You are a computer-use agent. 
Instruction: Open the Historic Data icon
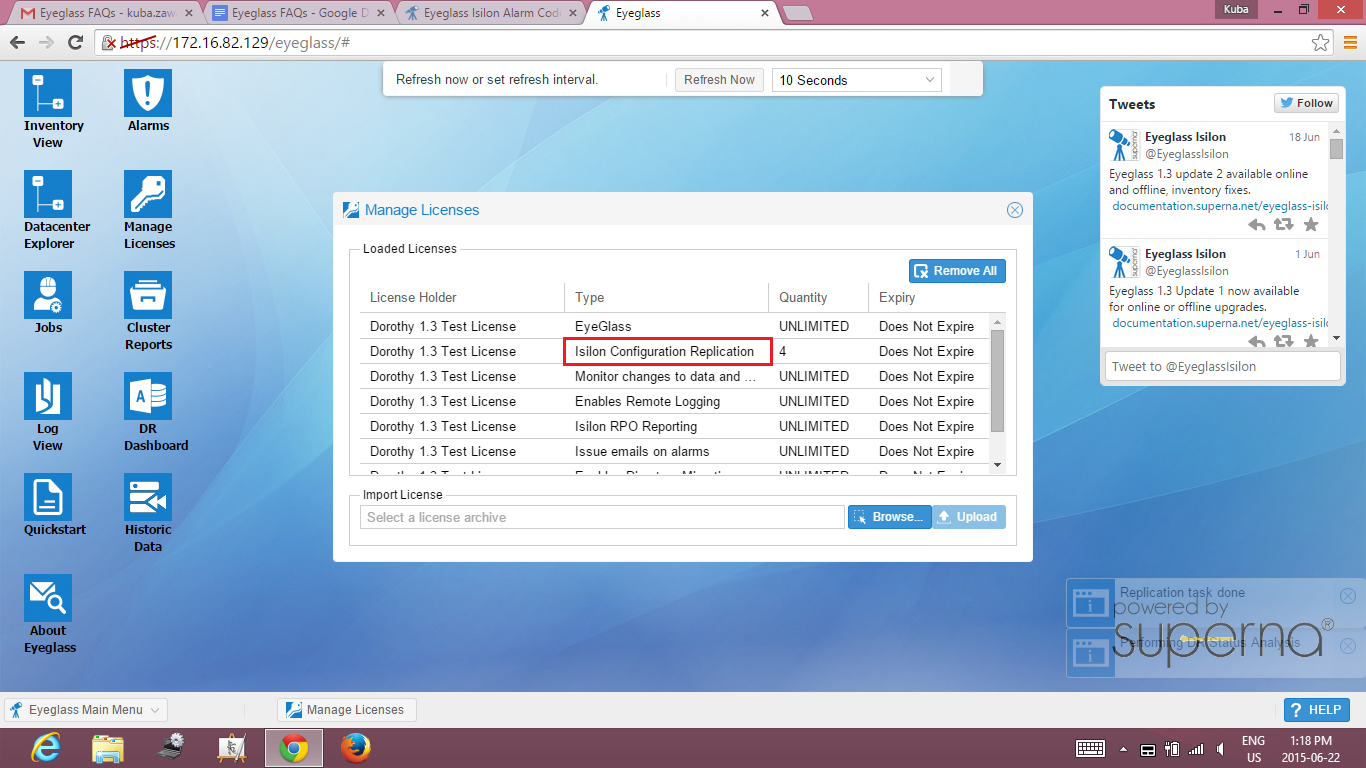pyautogui.click(x=148, y=497)
